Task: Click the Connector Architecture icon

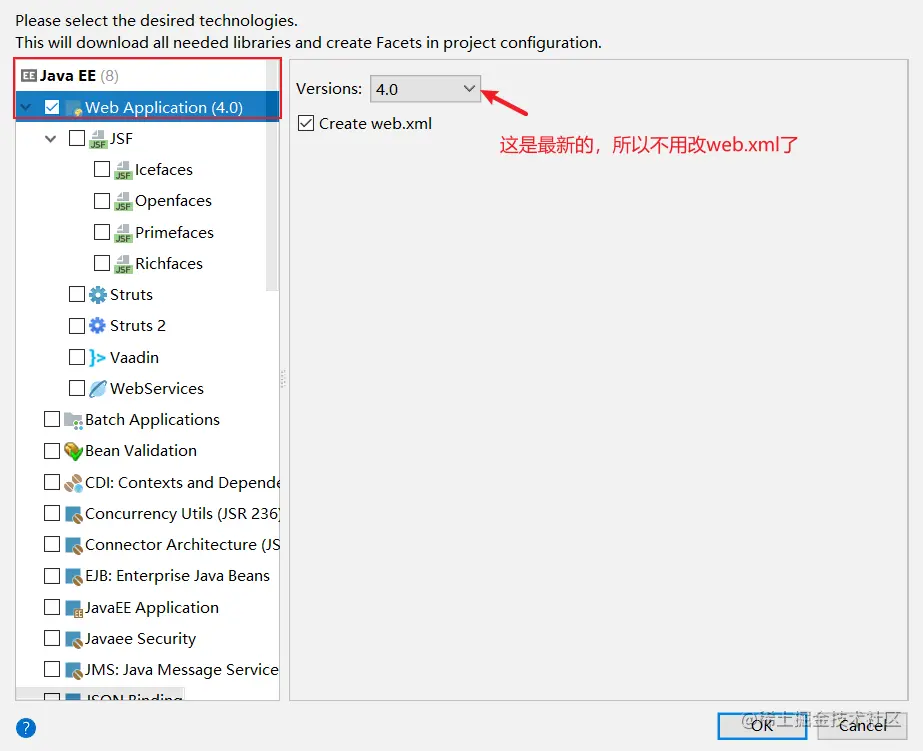Action: click(73, 546)
